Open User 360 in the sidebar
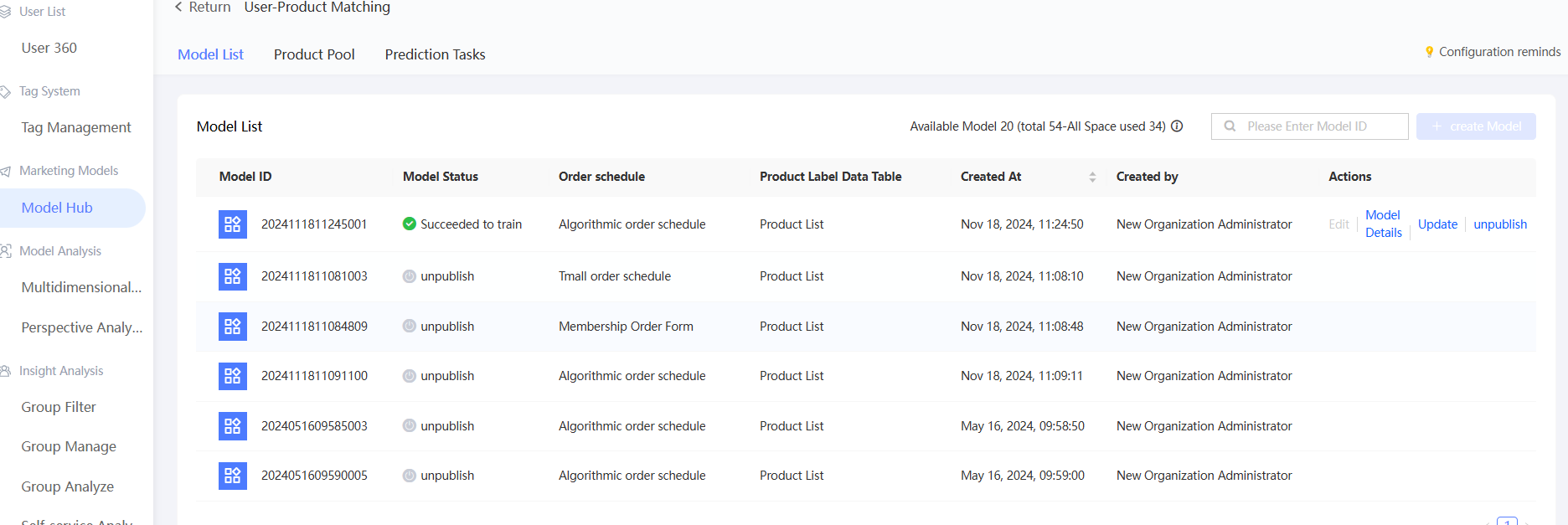Viewport: 1568px width, 525px height. pyautogui.click(x=49, y=48)
